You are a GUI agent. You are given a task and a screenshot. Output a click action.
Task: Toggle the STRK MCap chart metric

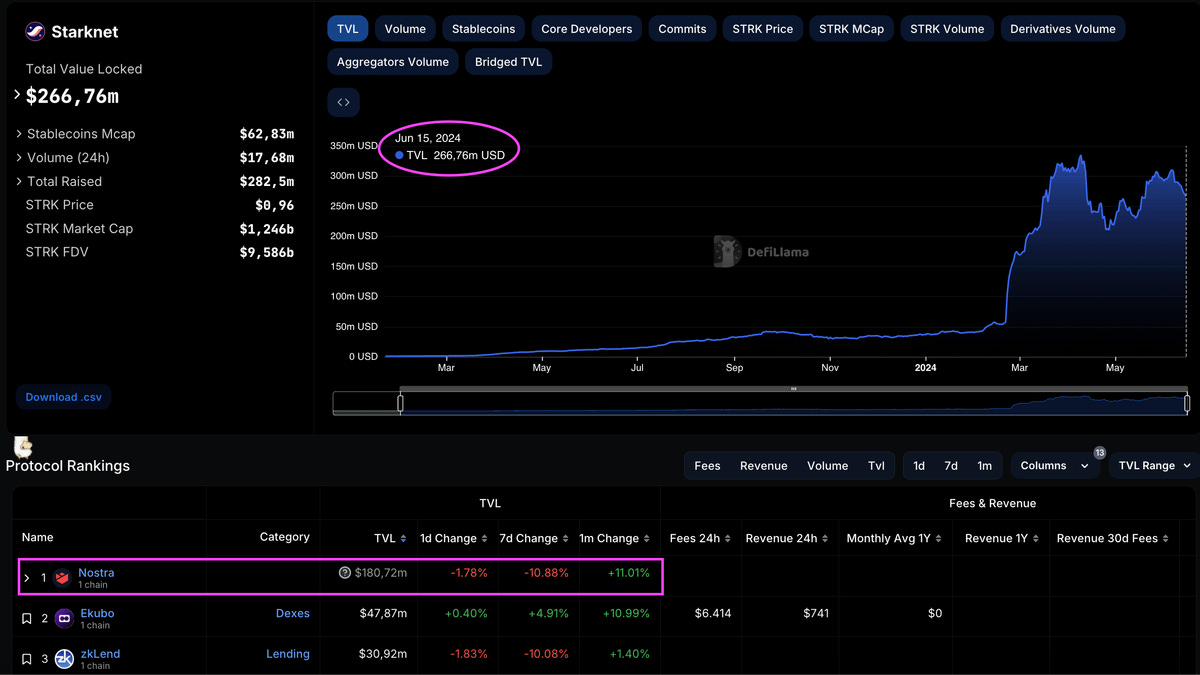coord(851,29)
